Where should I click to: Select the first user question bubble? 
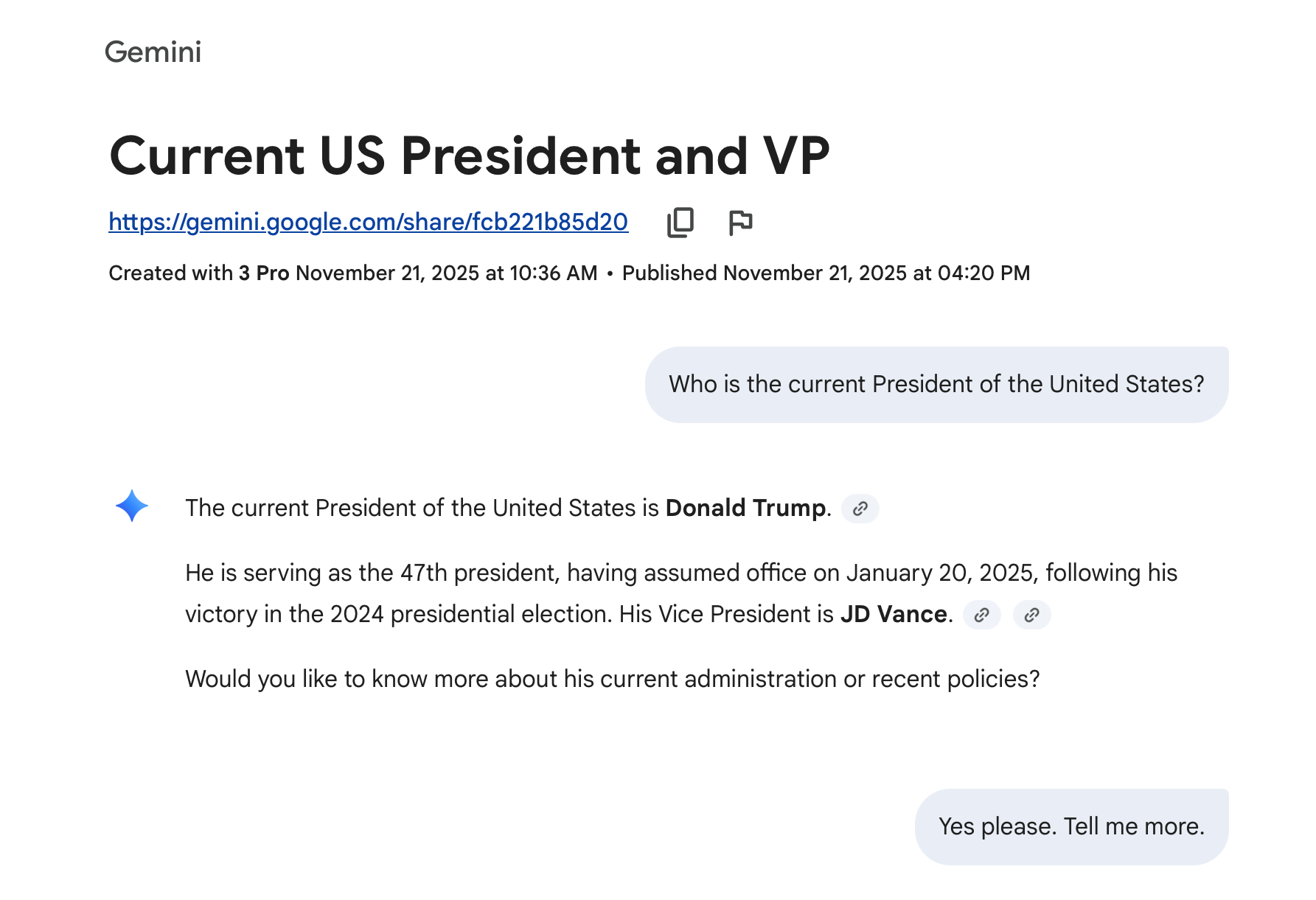pyautogui.click(x=936, y=385)
